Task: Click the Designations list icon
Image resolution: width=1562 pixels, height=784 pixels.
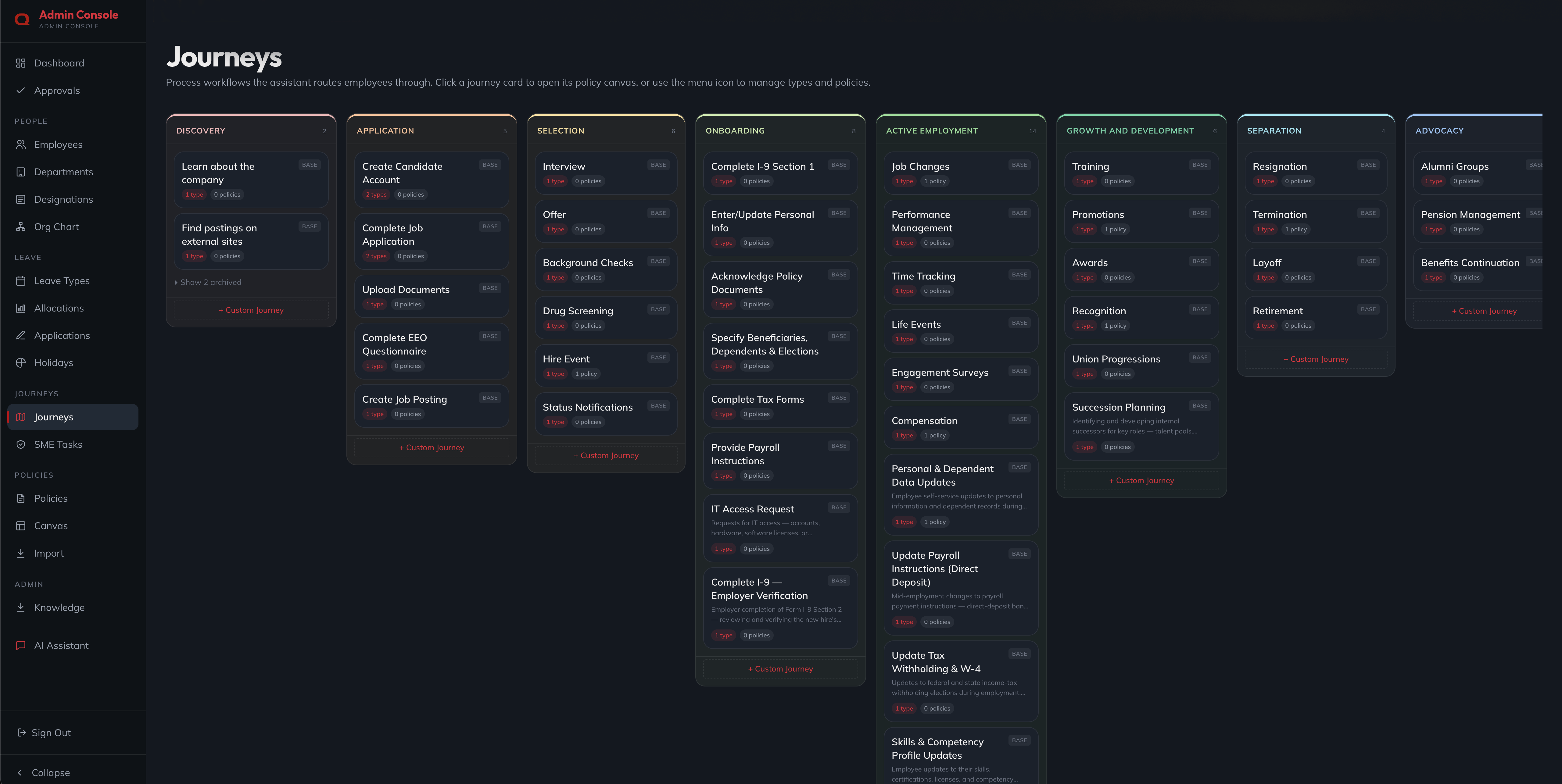Action: 21,199
